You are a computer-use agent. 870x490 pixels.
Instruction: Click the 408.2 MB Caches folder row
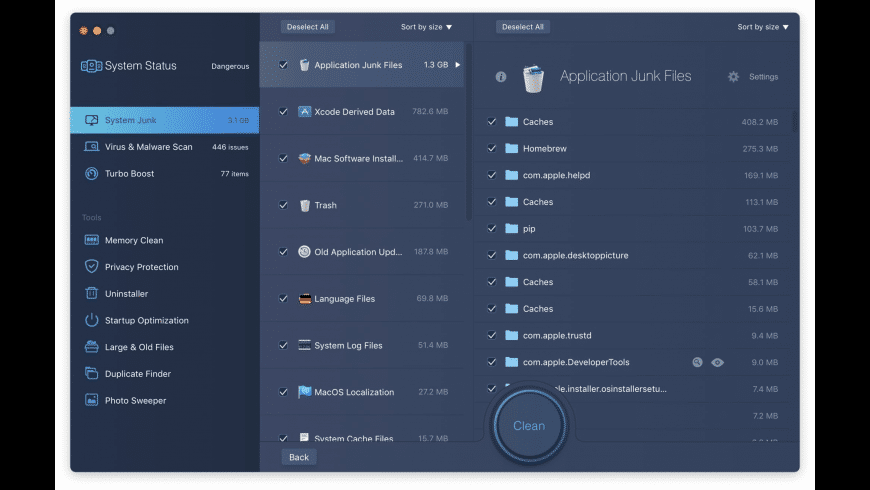(x=633, y=122)
